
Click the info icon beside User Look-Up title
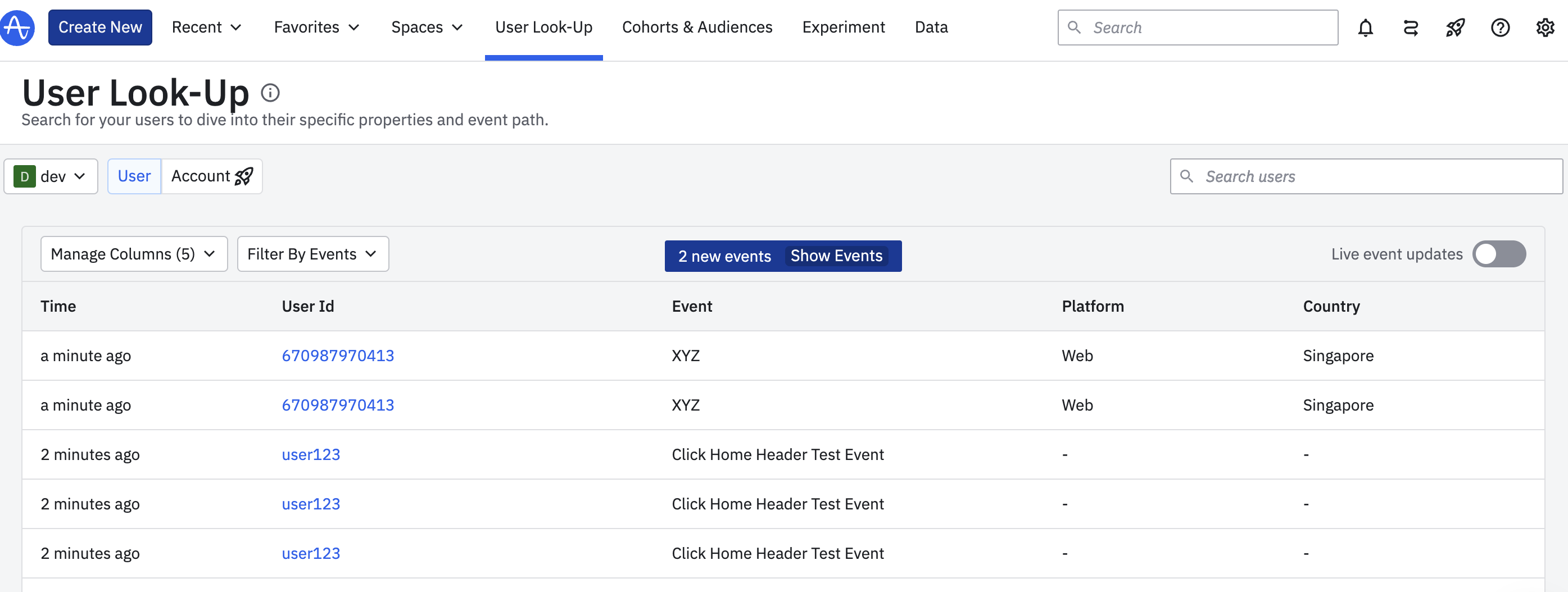pos(270,93)
